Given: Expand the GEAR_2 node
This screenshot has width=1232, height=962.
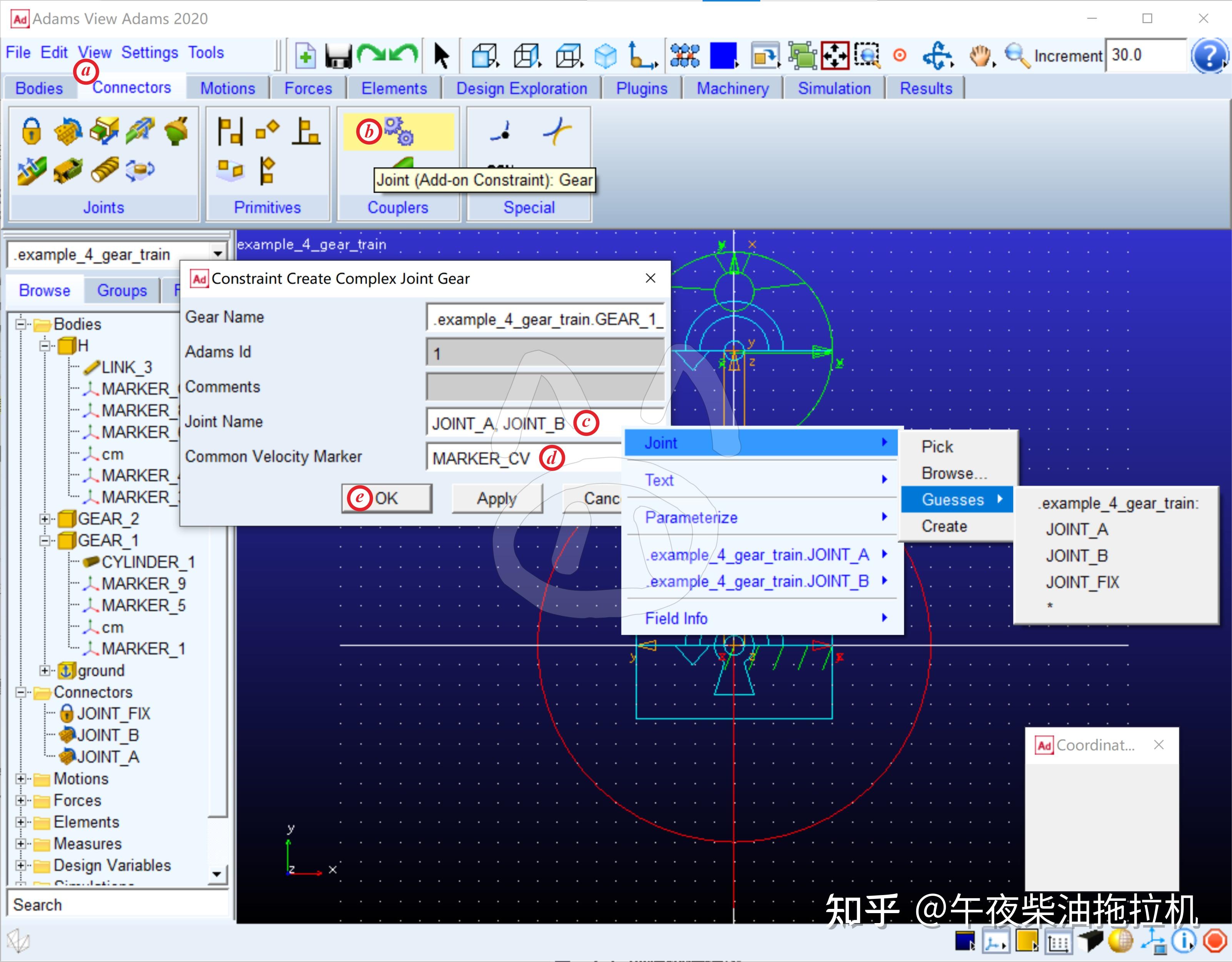Looking at the screenshot, I should coord(45,519).
